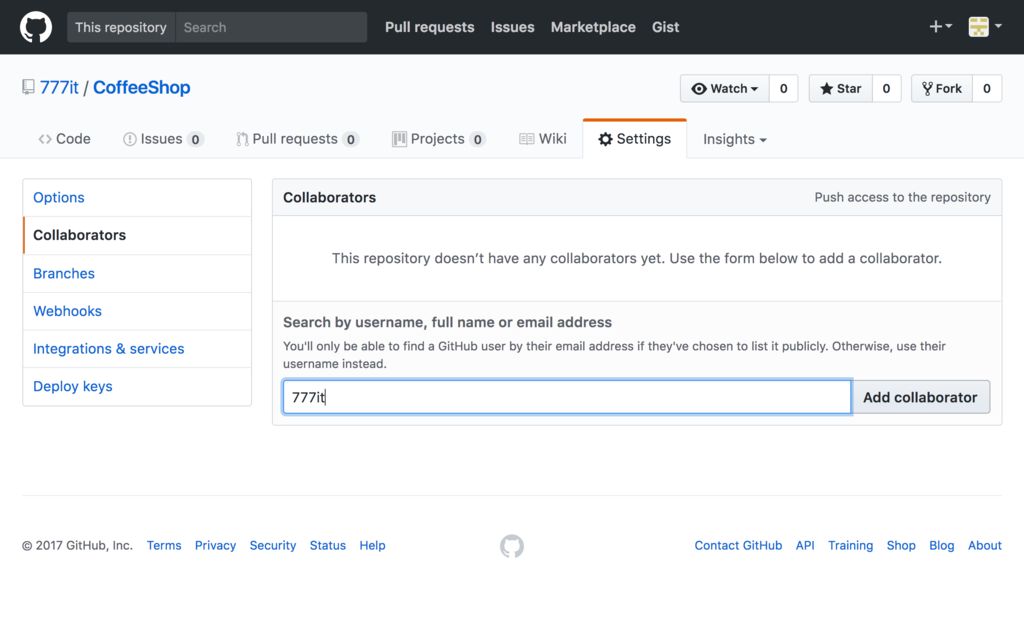The width and height of the screenshot is (1024, 640).
Task: Click the forks count next to Fork
Action: [987, 89]
